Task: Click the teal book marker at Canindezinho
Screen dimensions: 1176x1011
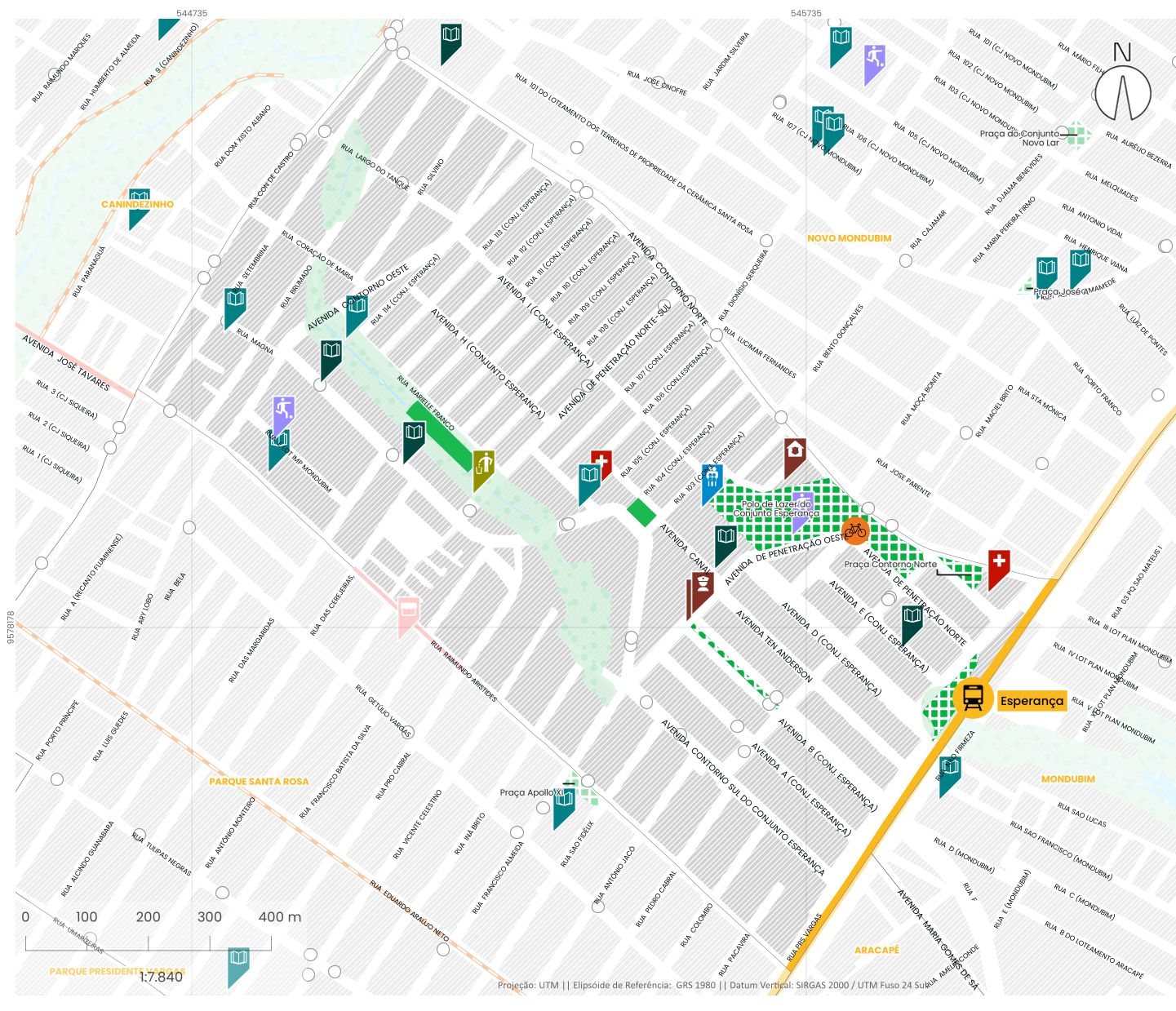Action: [x=140, y=208]
